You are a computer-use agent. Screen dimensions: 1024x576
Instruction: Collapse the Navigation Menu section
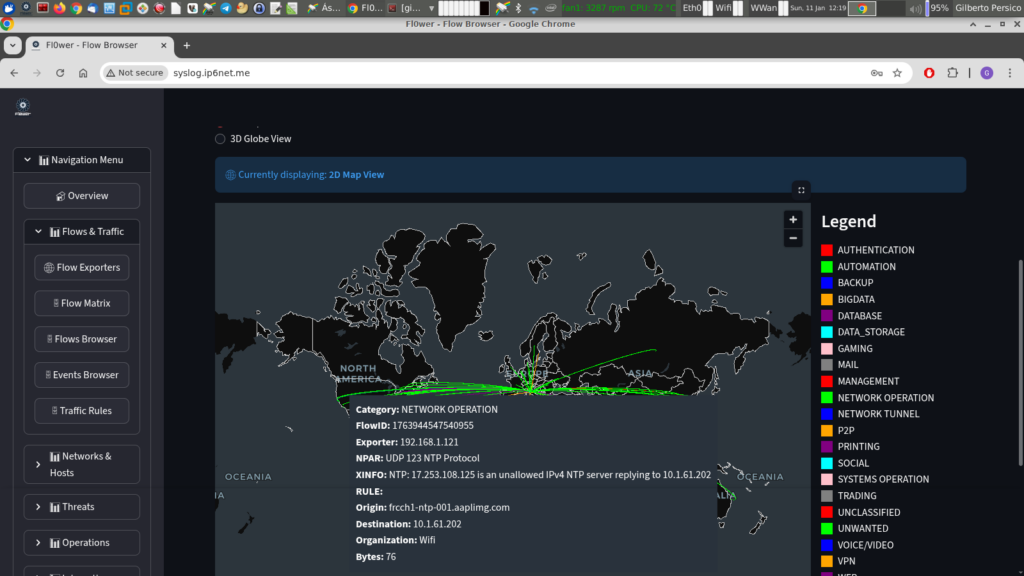click(28, 160)
